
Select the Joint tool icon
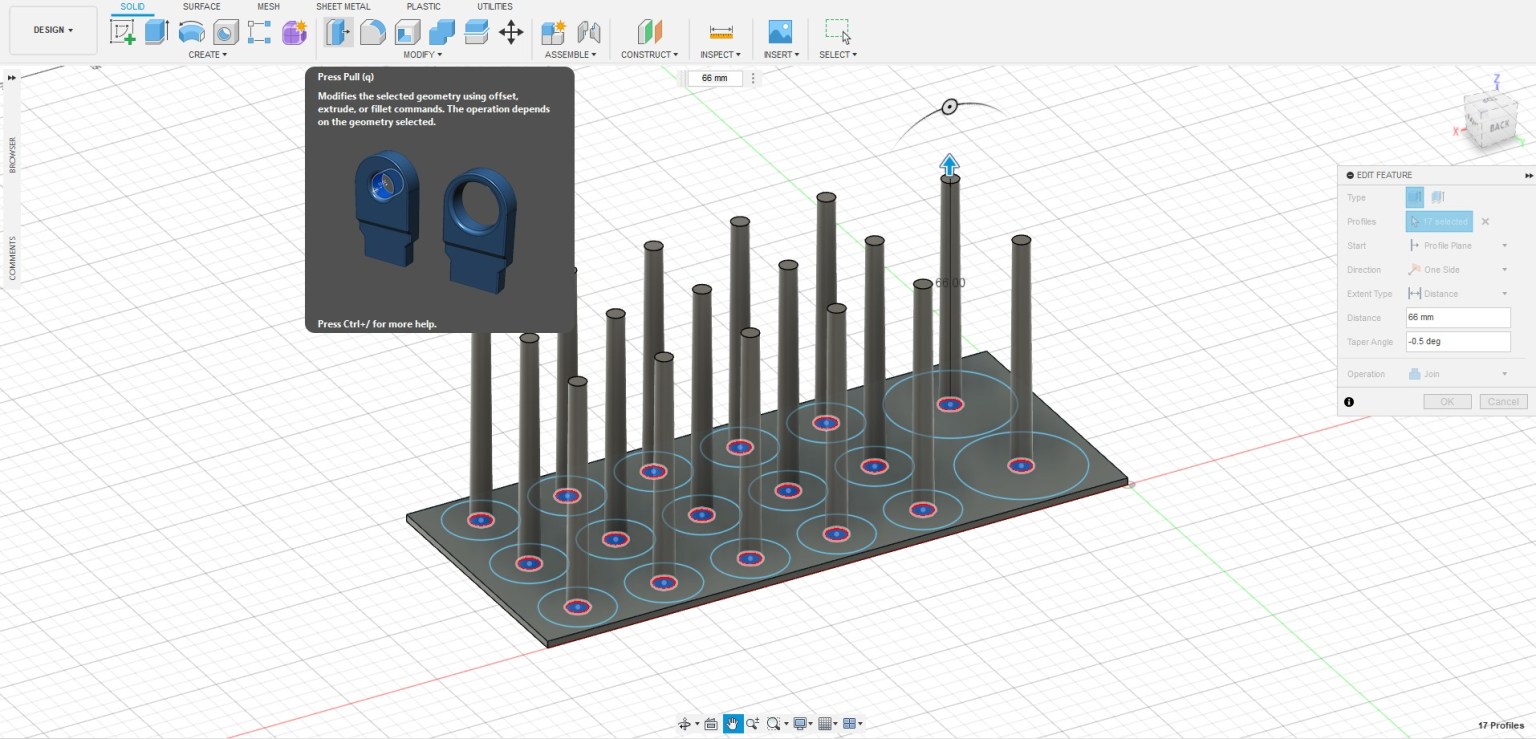click(589, 32)
